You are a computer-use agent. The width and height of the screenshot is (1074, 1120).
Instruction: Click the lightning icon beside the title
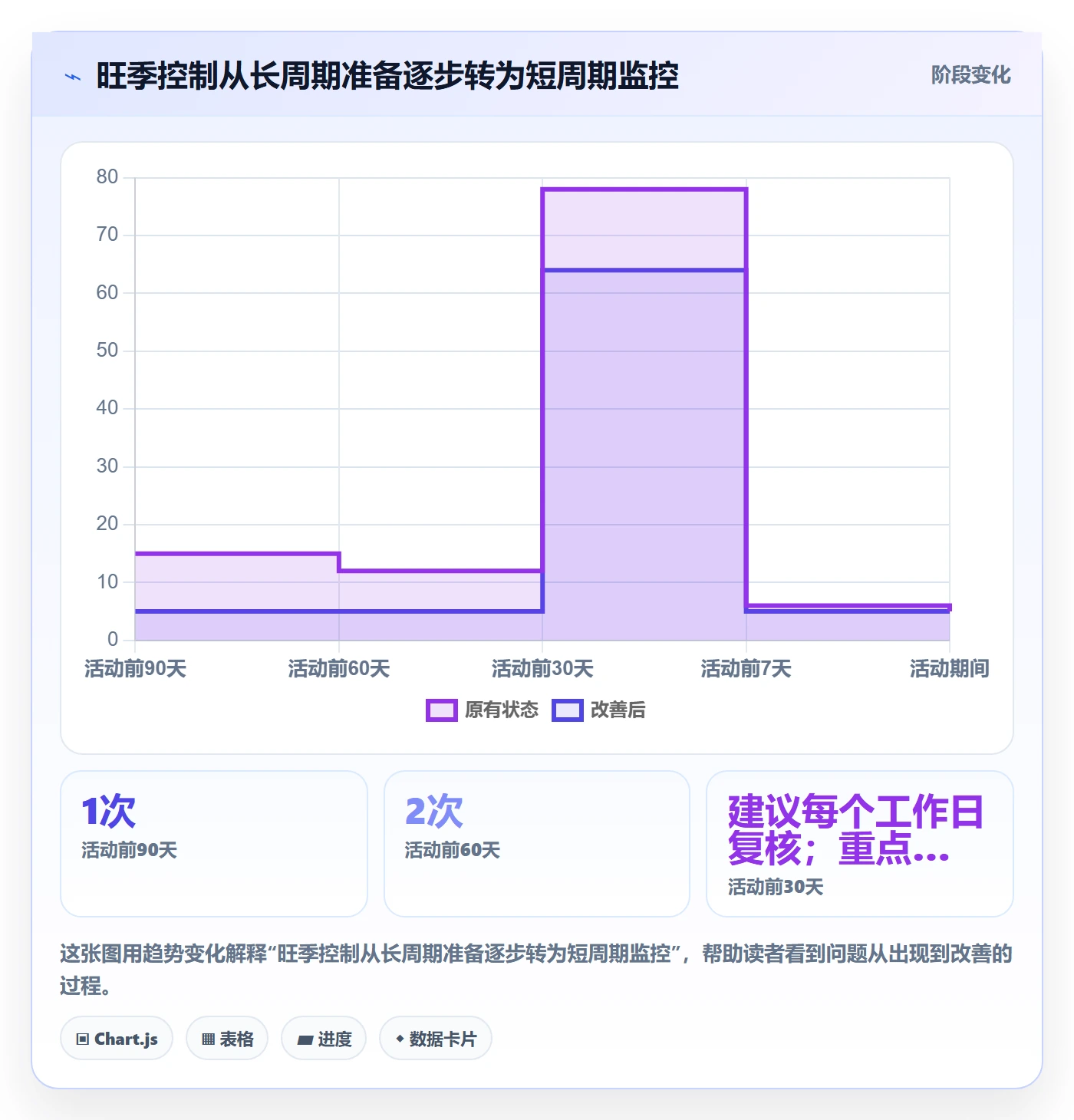click(x=73, y=77)
